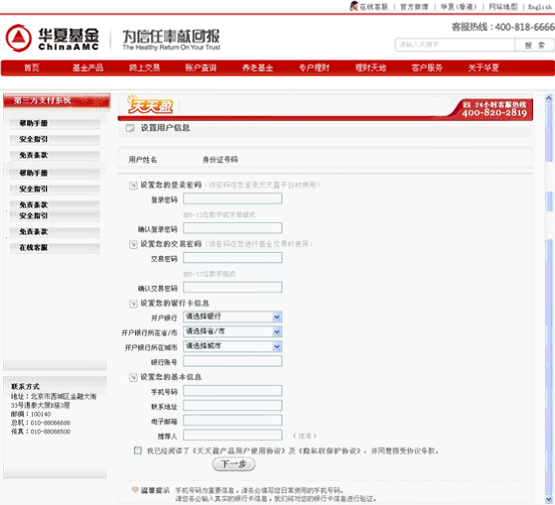Click the 天天盈 logo

pyautogui.click(x=150, y=105)
